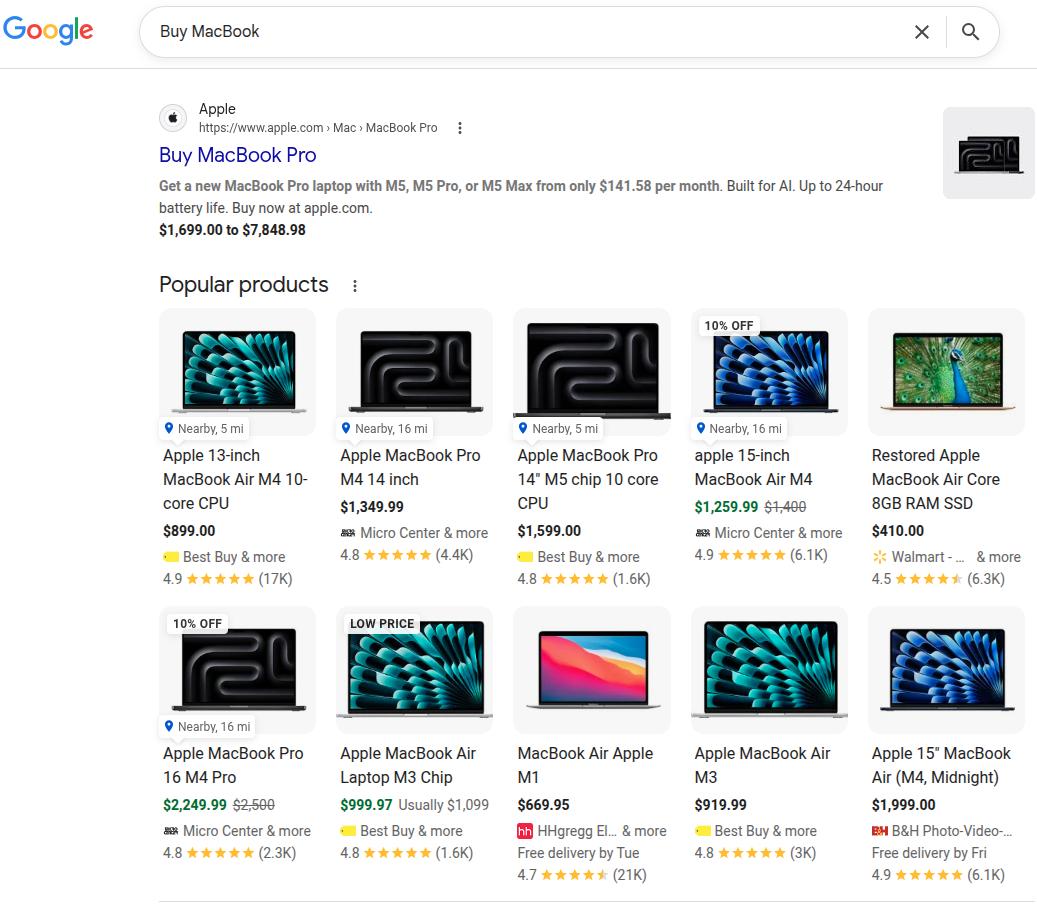Open the three-dot menu beside the Apple result
This screenshot has width=1037, height=906.
click(459, 128)
